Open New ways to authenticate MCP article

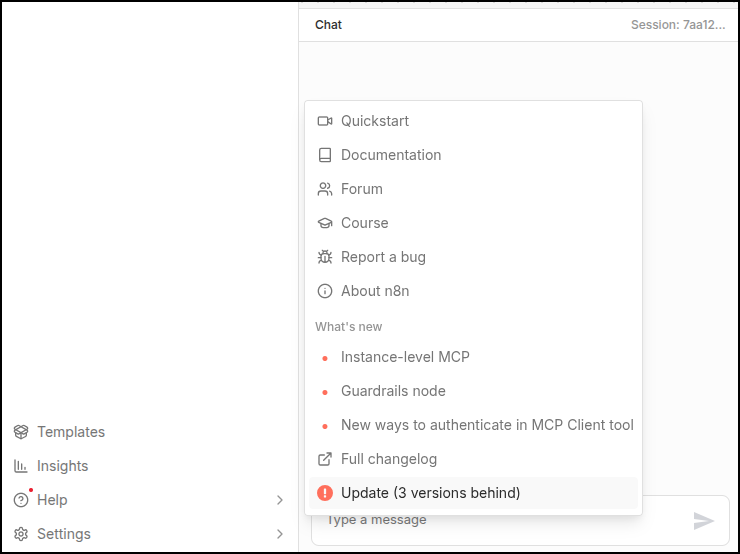click(487, 425)
